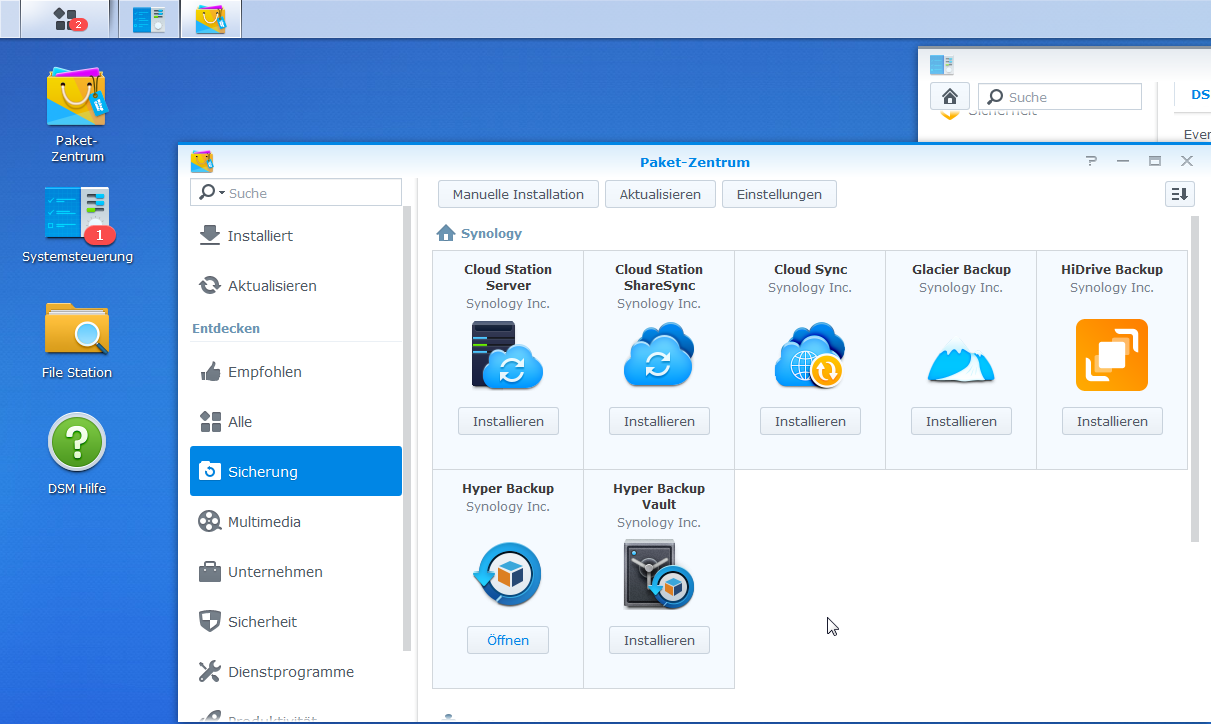
Task: Install HiDrive Backup
Action: pos(1112,421)
